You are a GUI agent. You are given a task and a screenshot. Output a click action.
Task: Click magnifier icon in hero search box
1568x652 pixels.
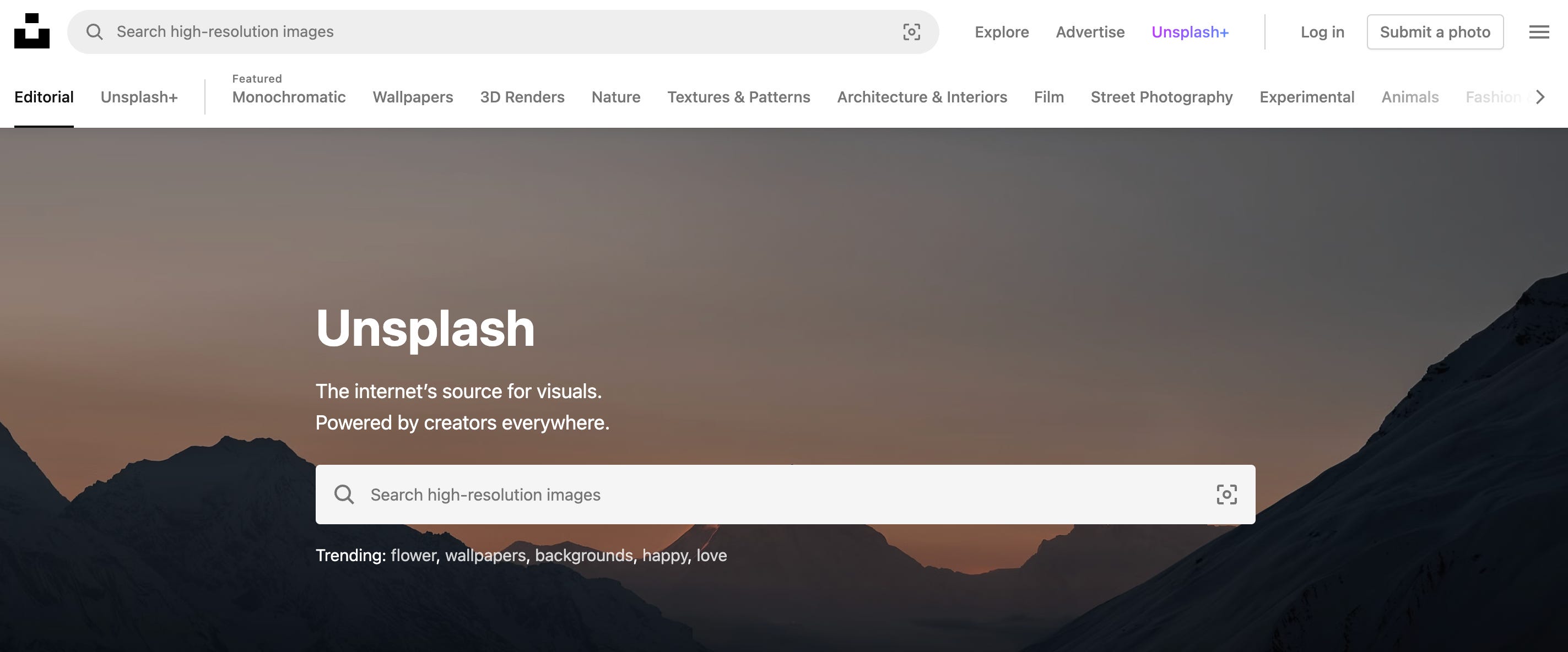point(344,495)
